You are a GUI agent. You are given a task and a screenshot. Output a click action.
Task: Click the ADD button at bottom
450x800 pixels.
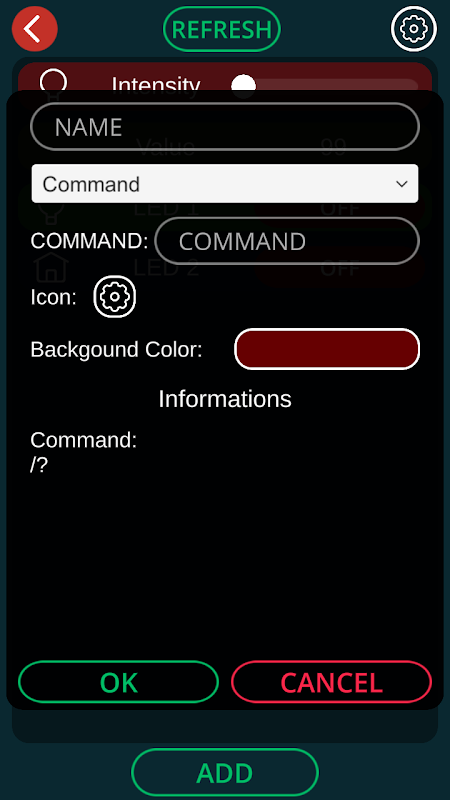click(x=225, y=773)
